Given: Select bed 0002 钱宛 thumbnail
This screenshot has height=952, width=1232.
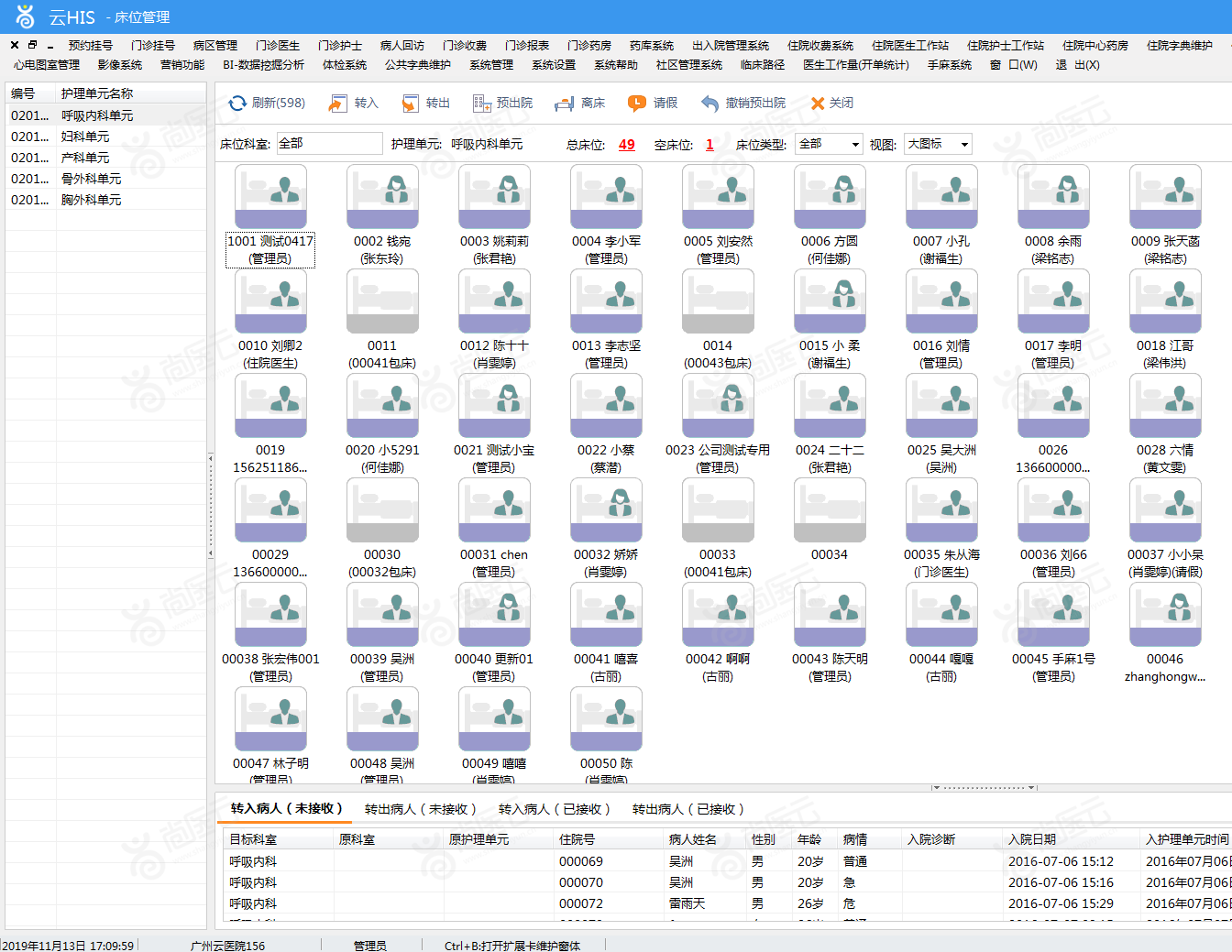Looking at the screenshot, I should [x=382, y=197].
